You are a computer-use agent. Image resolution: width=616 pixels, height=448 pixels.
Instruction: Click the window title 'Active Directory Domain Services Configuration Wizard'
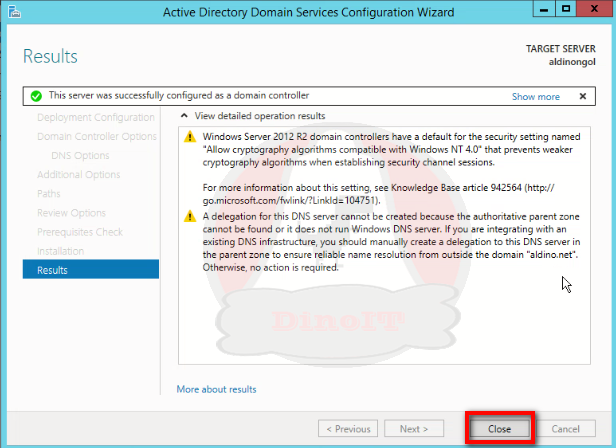point(308,13)
